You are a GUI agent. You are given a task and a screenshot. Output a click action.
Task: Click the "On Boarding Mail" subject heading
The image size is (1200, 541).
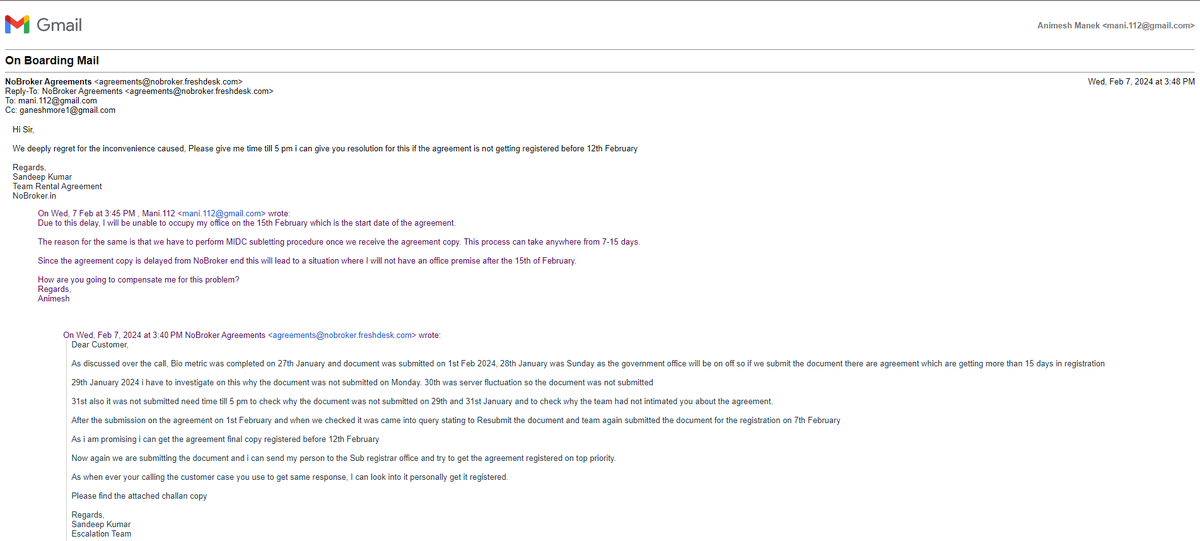(52, 61)
